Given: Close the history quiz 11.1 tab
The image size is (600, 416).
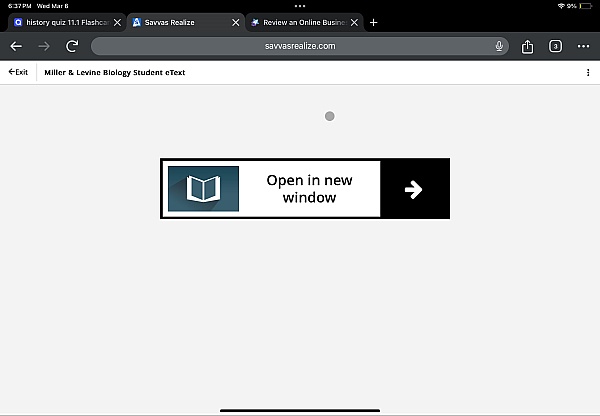Looking at the screenshot, I should point(118,22).
